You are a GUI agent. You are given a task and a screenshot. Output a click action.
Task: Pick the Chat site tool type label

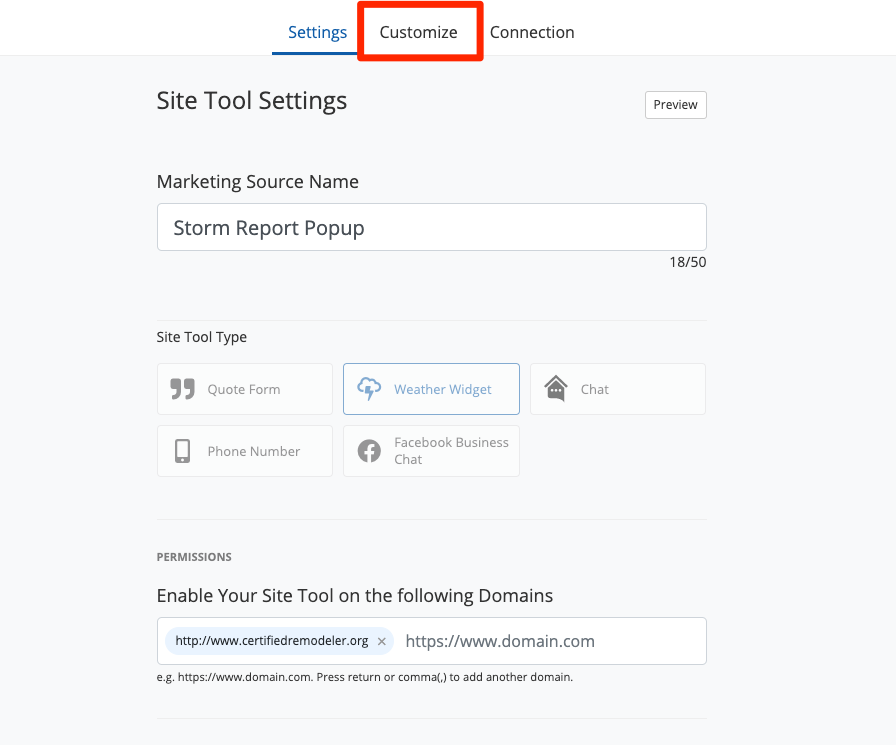pos(594,389)
